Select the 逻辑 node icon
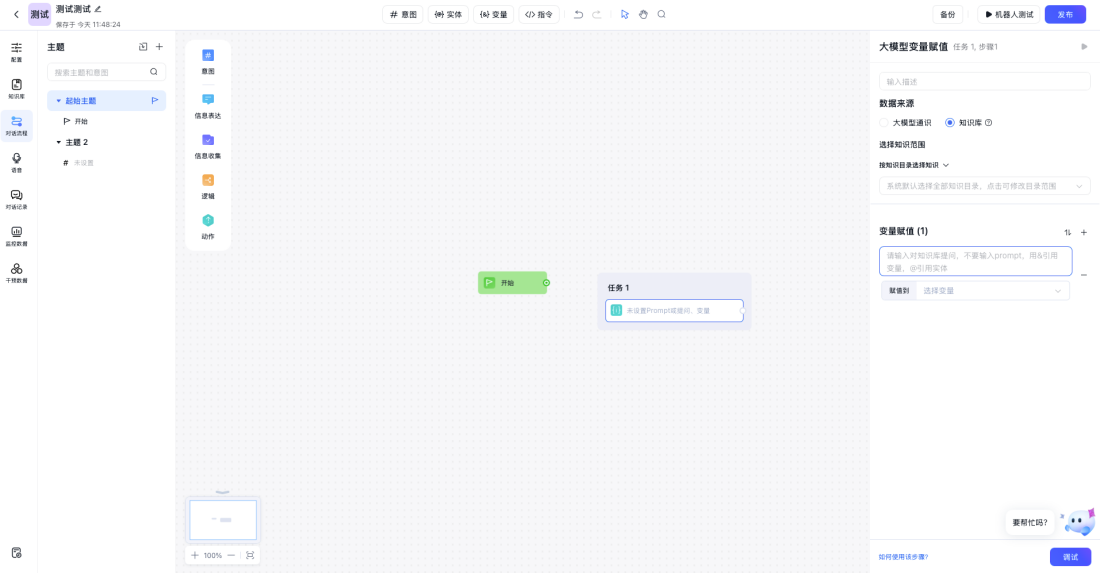Screen dimensions: 1100x573 [208, 181]
